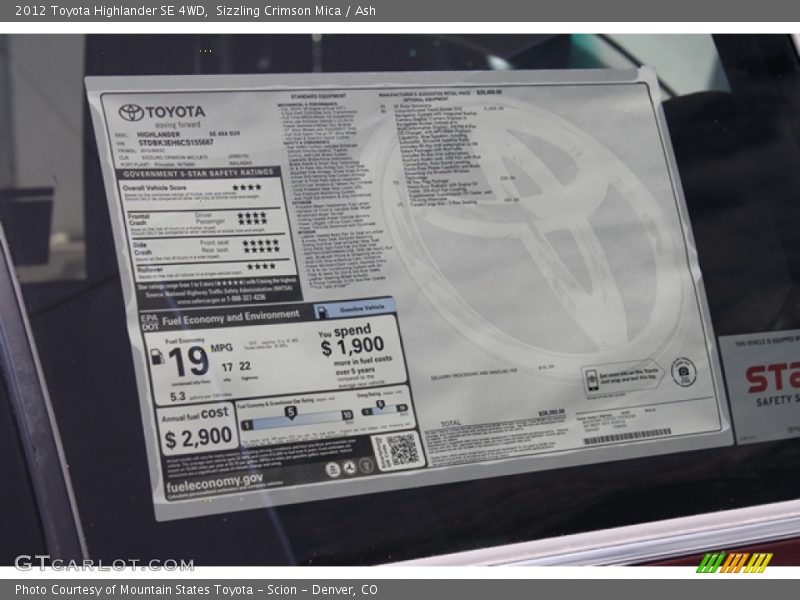Click the 'GOVERNMENT 5-STAR SAFETY RATINGS' header

(x=198, y=173)
